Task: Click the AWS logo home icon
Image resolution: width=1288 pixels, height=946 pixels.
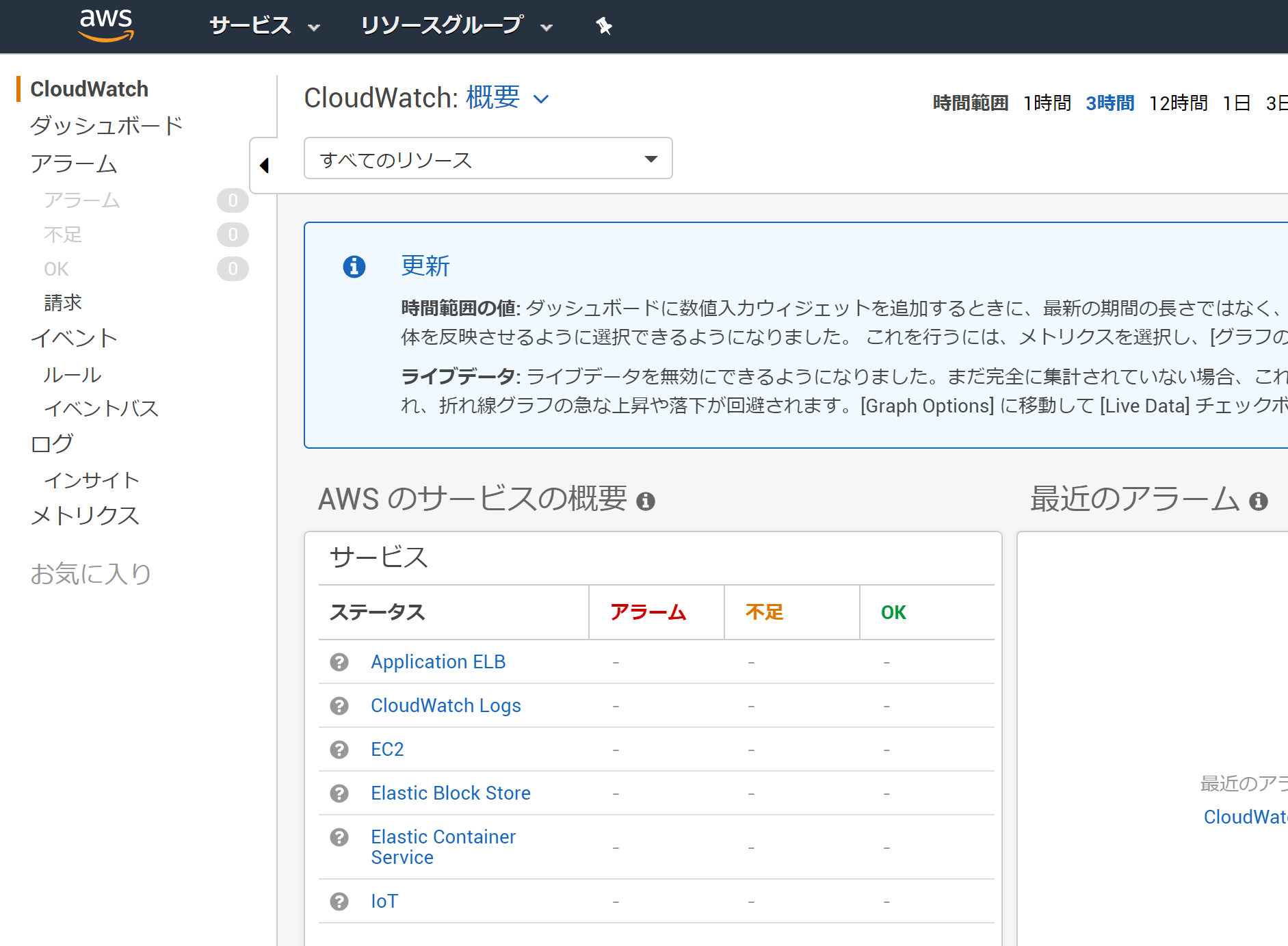Action: tap(106, 25)
